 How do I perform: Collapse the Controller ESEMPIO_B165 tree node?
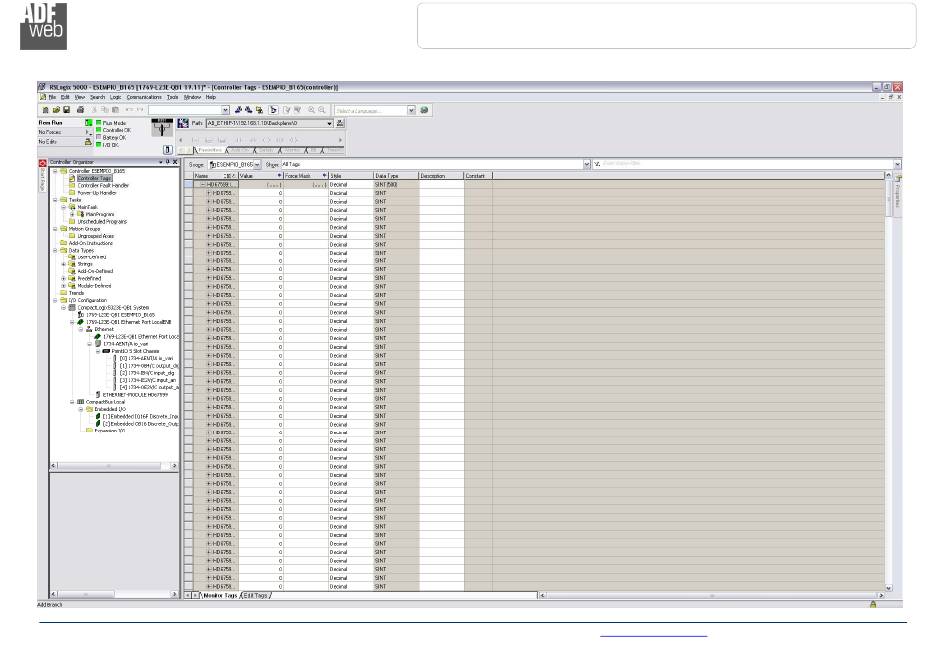point(55,171)
